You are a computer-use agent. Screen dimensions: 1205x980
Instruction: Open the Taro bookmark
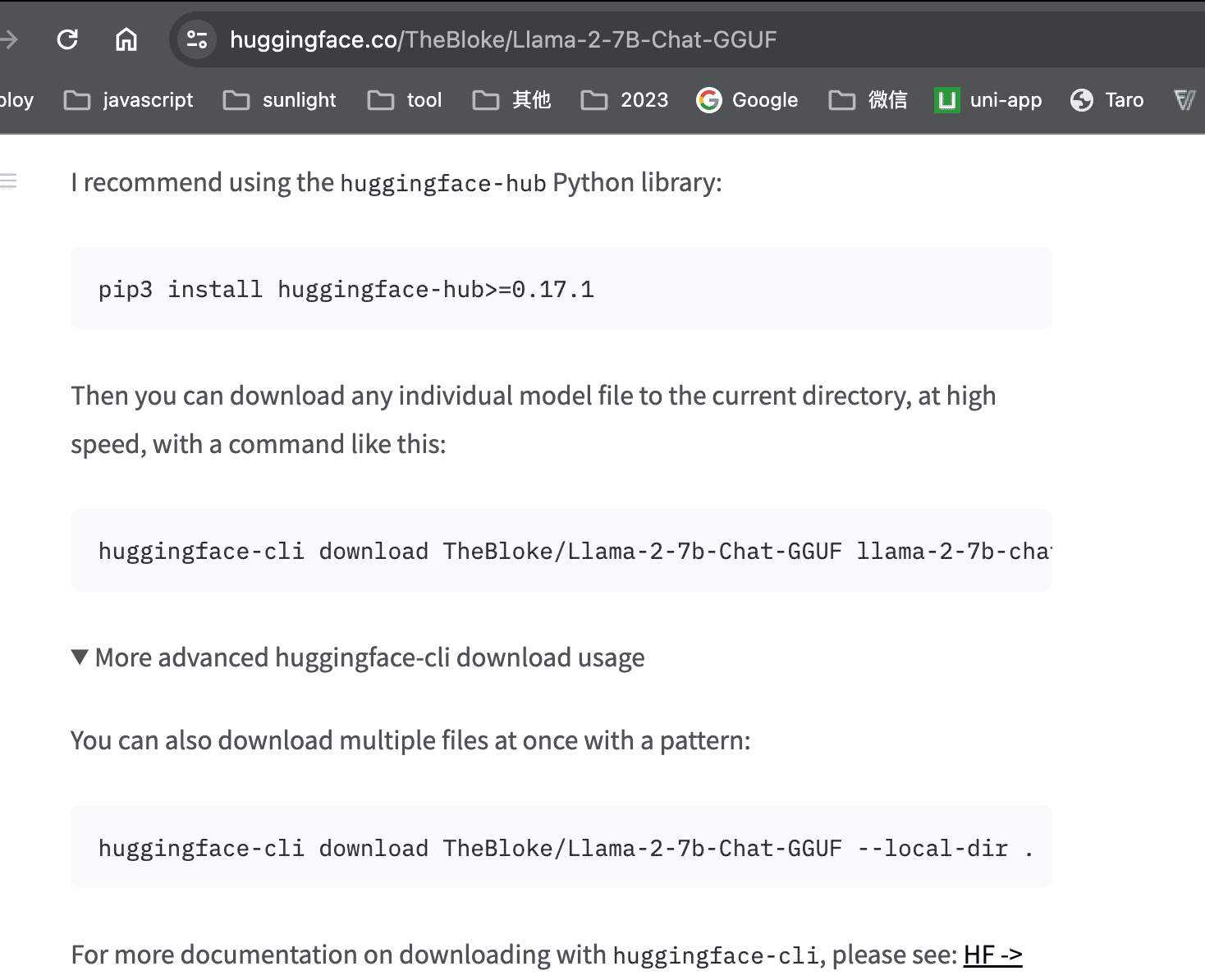pyautogui.click(x=1106, y=99)
